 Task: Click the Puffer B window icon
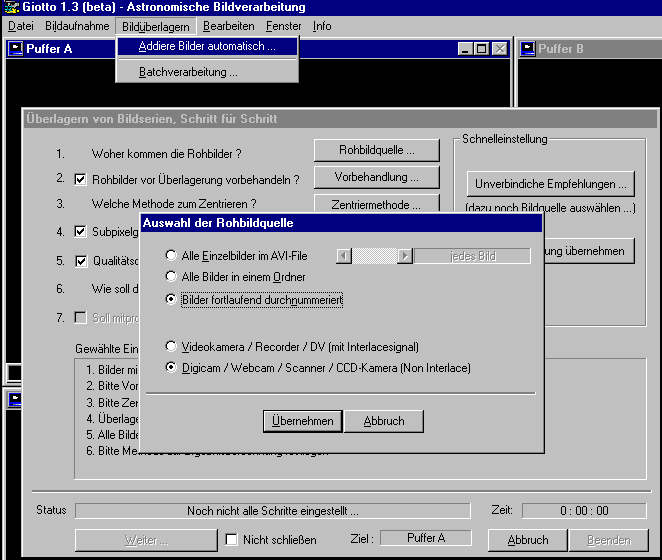(x=526, y=48)
